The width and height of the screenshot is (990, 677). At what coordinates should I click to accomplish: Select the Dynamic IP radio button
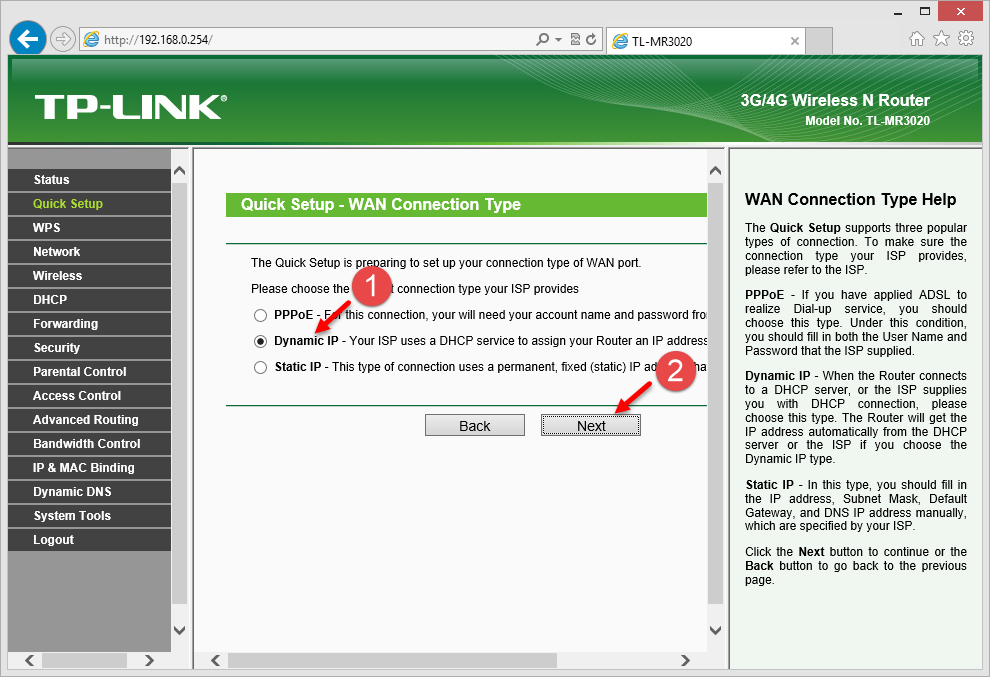click(260, 341)
